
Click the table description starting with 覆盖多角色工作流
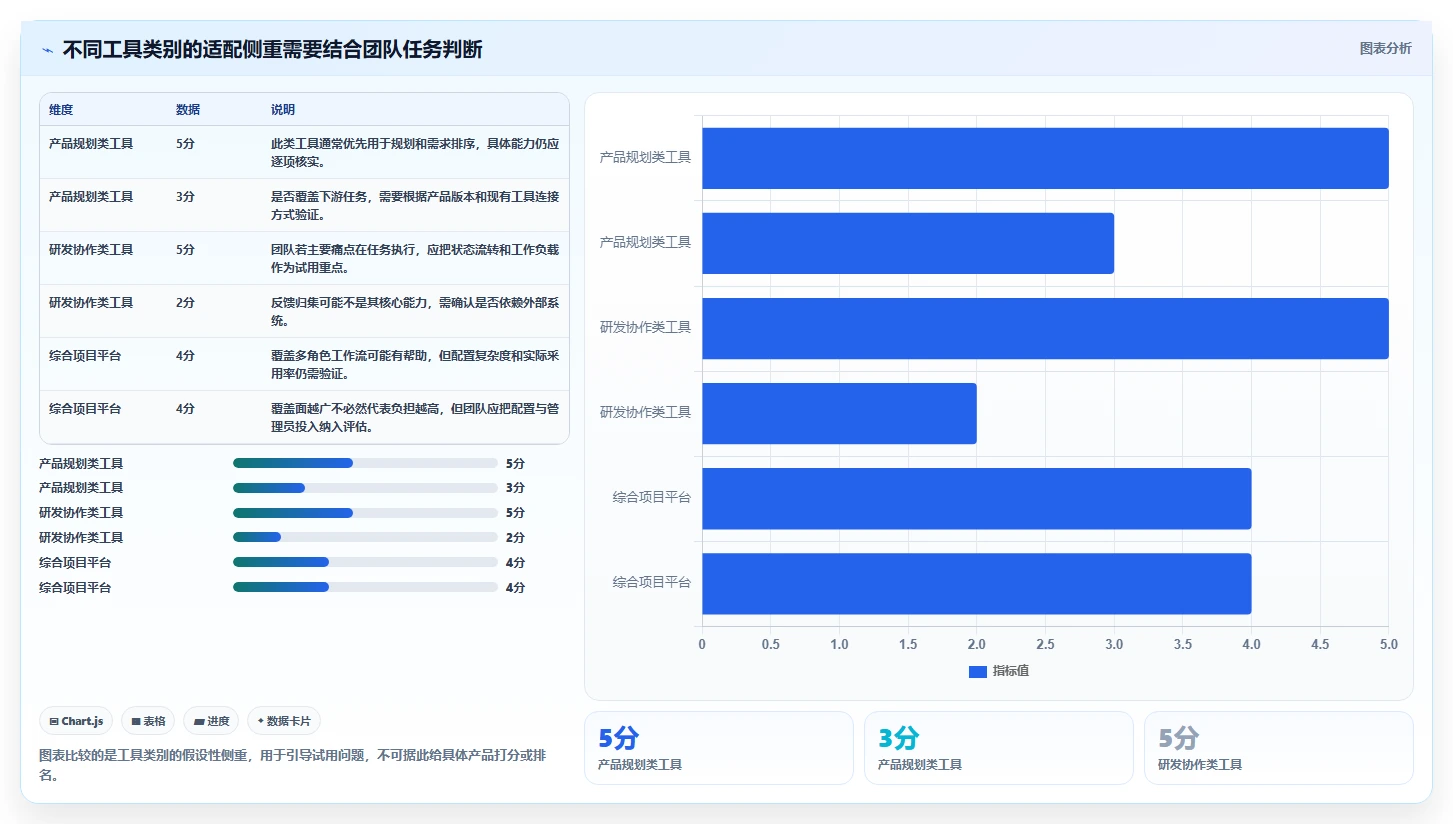(x=415, y=364)
